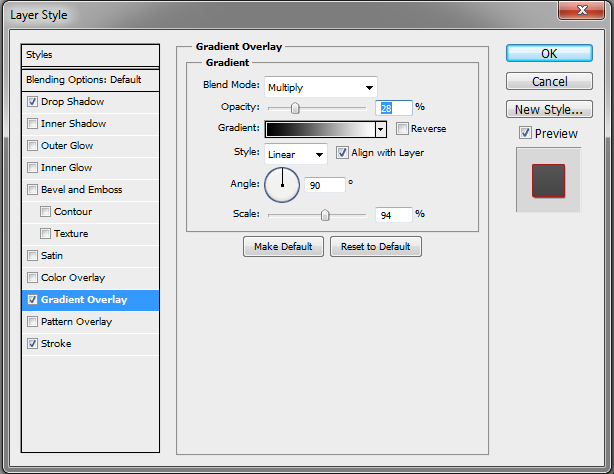Click the OK button
The image size is (614, 474).
[549, 54]
